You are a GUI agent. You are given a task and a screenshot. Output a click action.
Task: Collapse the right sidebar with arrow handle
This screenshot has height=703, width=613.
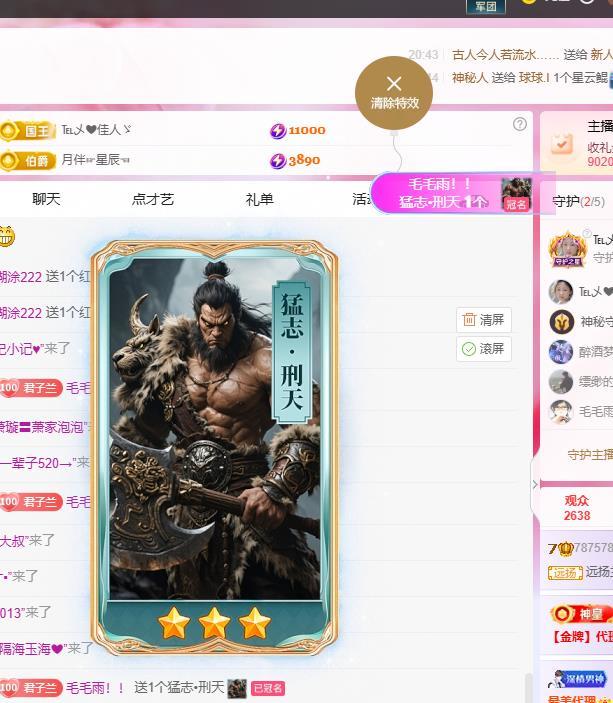click(x=535, y=485)
